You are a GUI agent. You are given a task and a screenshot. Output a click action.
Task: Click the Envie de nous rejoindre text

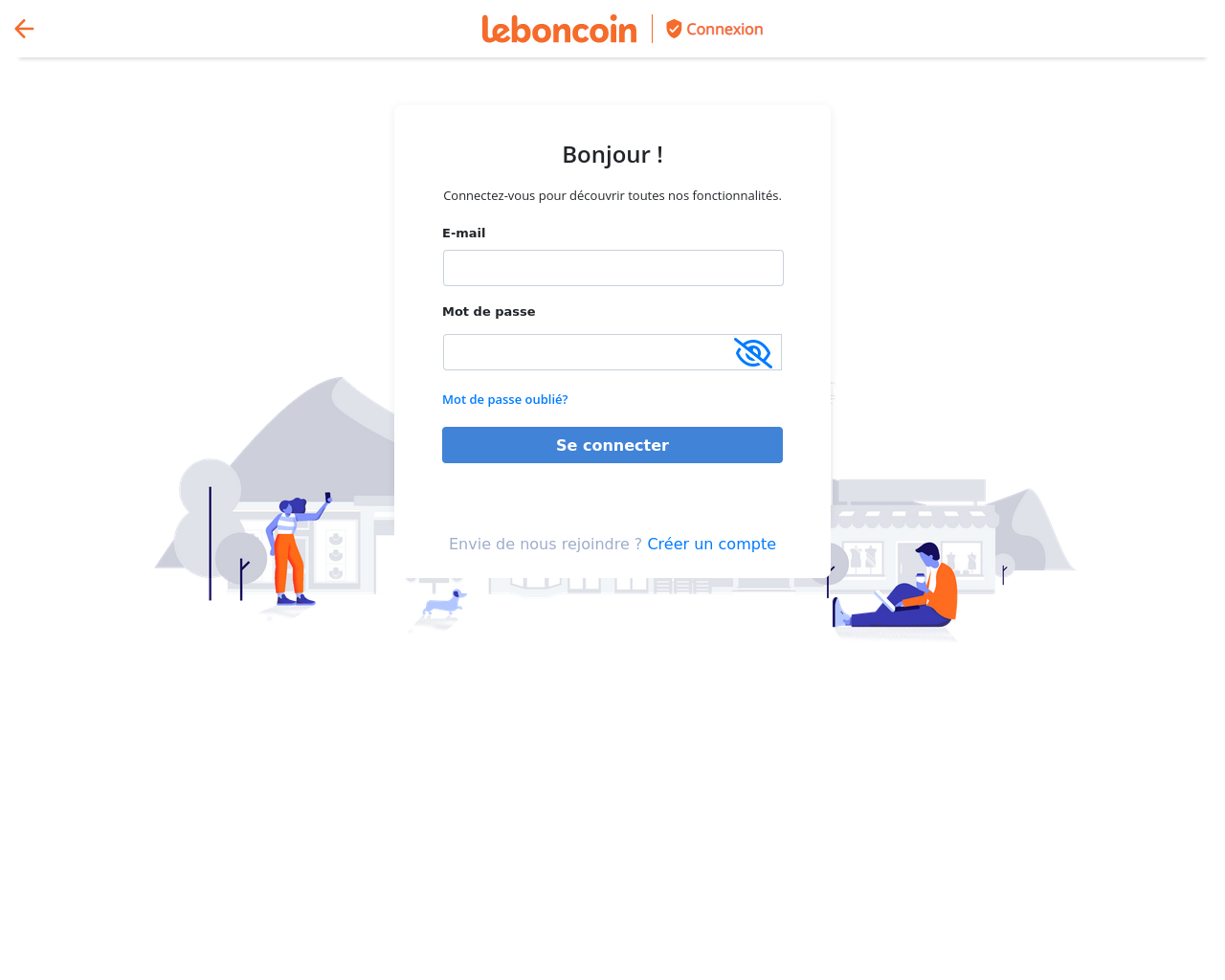546,544
